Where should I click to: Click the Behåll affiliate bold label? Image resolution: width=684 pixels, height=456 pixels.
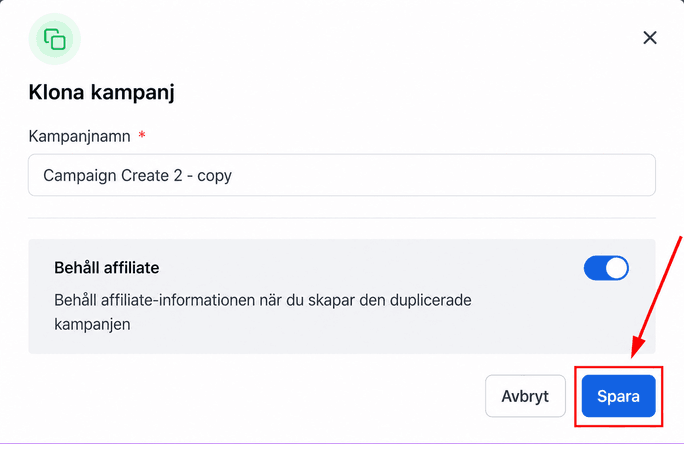106,267
